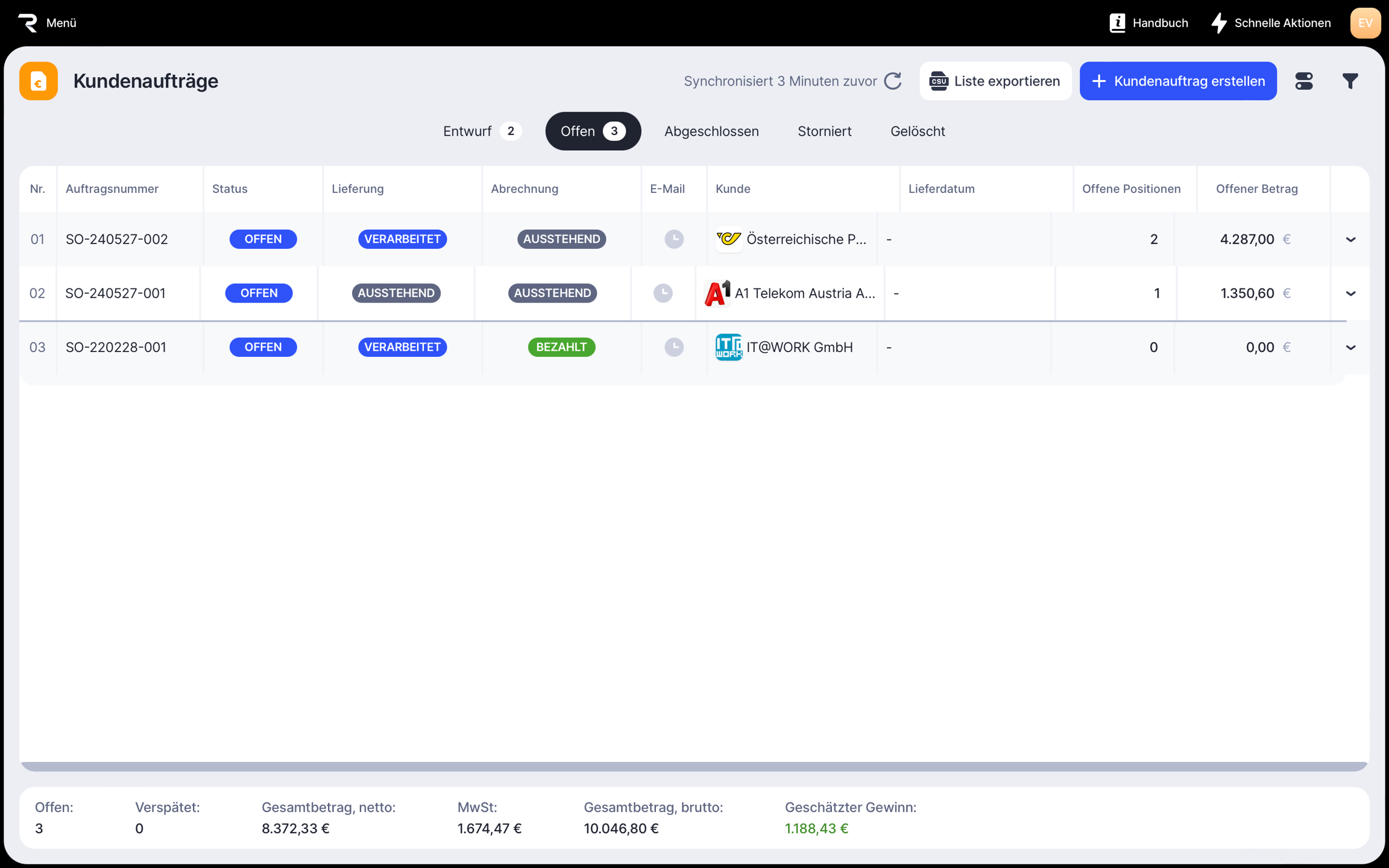
Task: Click Liste exportieren button
Action: pyautogui.click(x=995, y=81)
